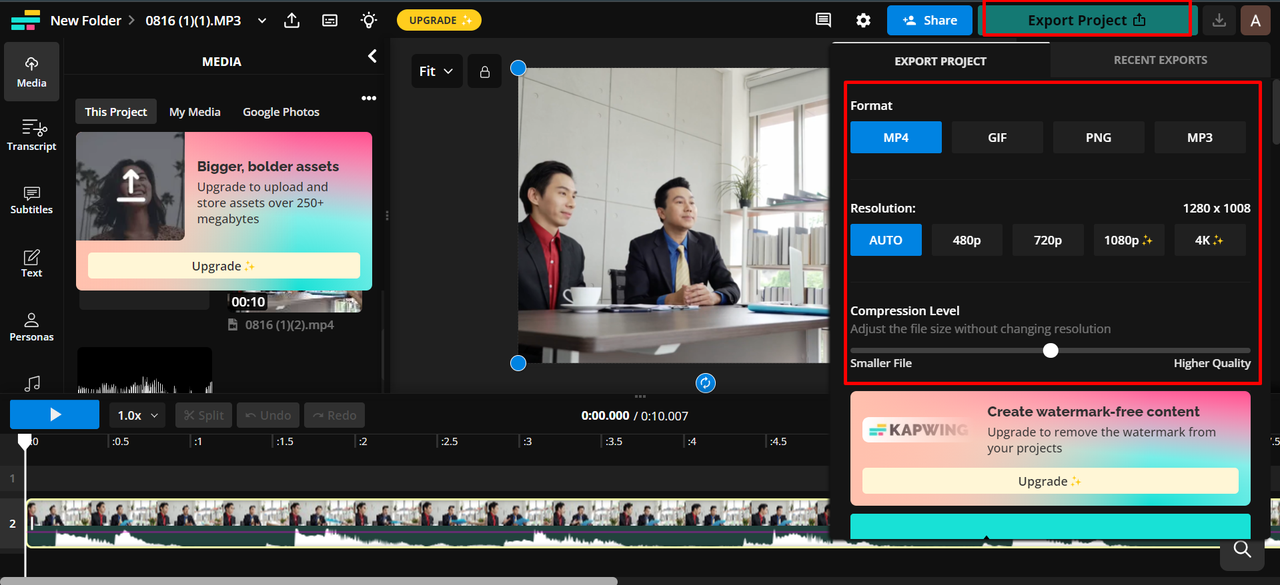
Task: Select My Media tab
Action: pyautogui.click(x=195, y=112)
